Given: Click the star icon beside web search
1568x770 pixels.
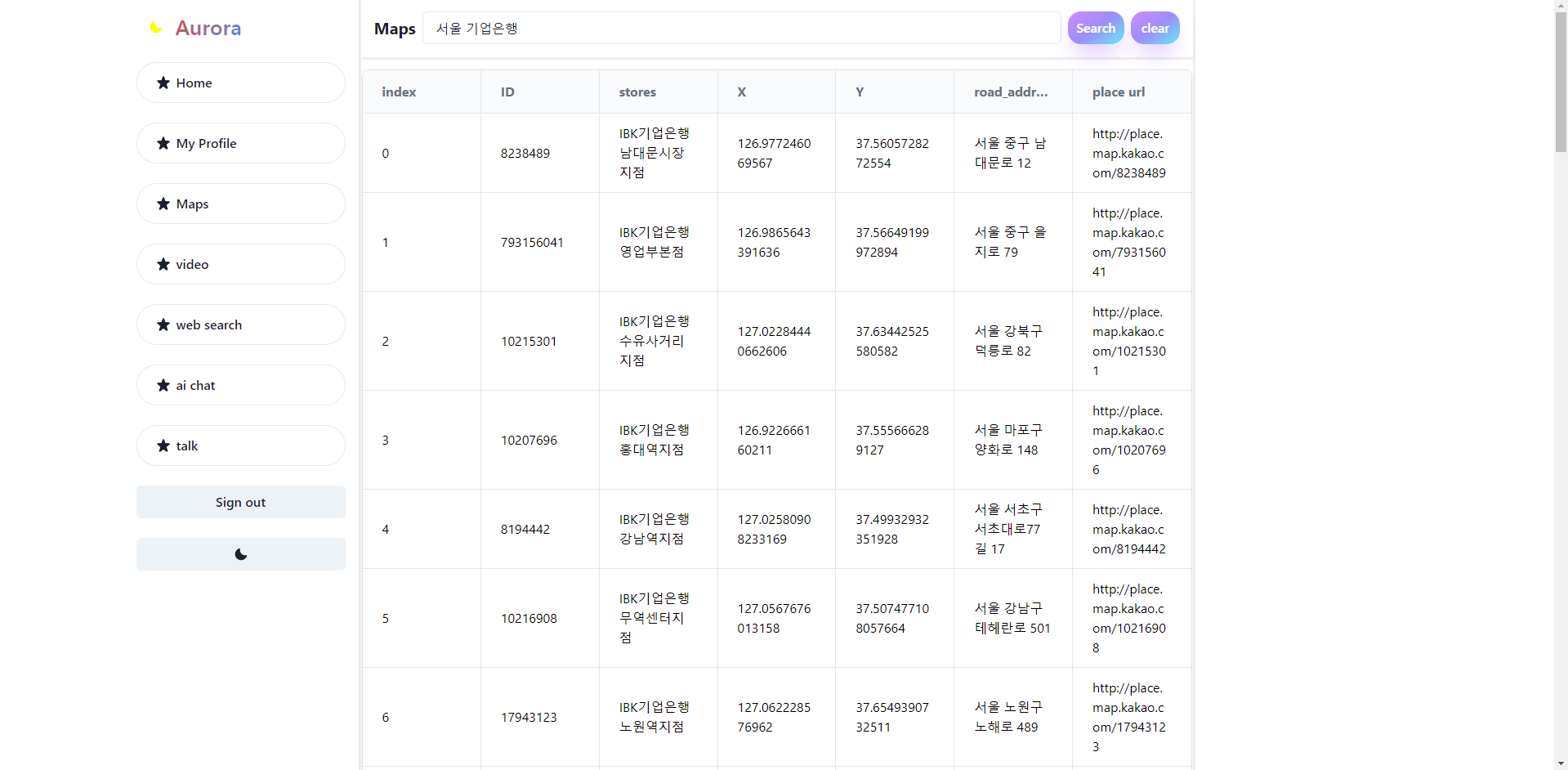Looking at the screenshot, I should click(163, 325).
